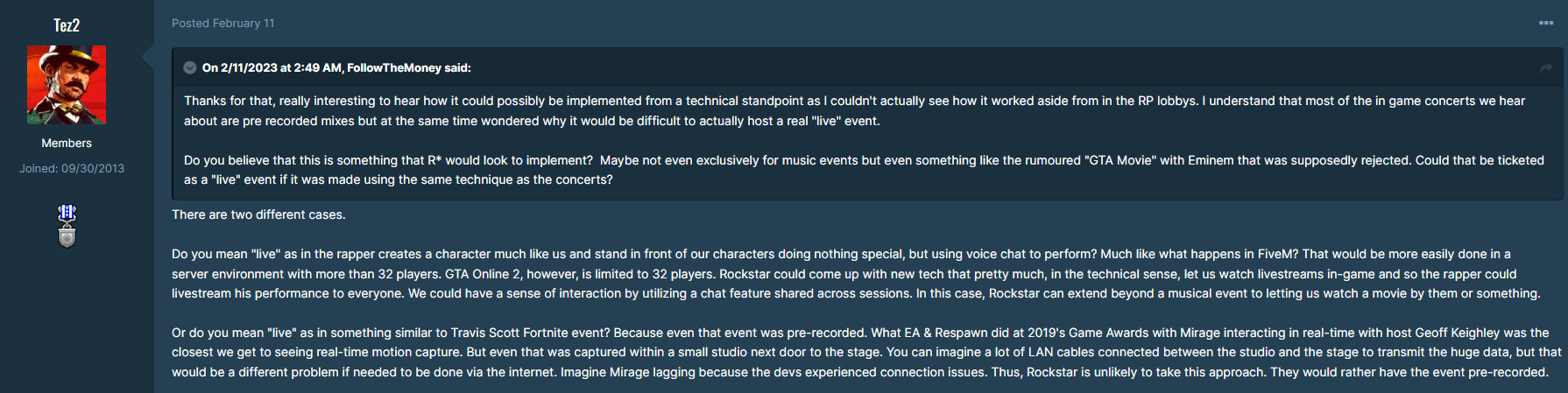Click the quote's go-to-post arrow icon

(x=1546, y=68)
